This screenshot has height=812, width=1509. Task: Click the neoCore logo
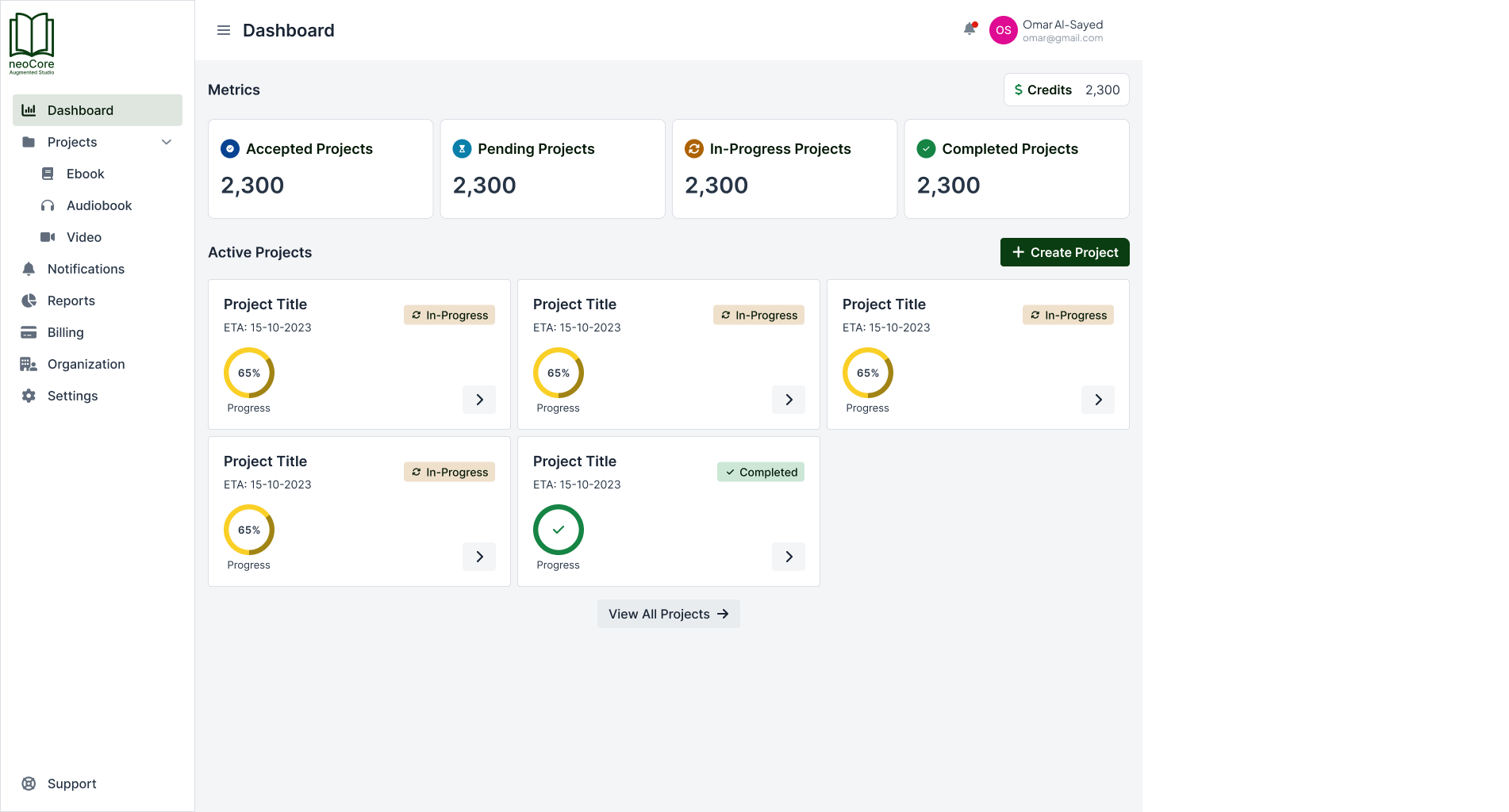[32, 44]
